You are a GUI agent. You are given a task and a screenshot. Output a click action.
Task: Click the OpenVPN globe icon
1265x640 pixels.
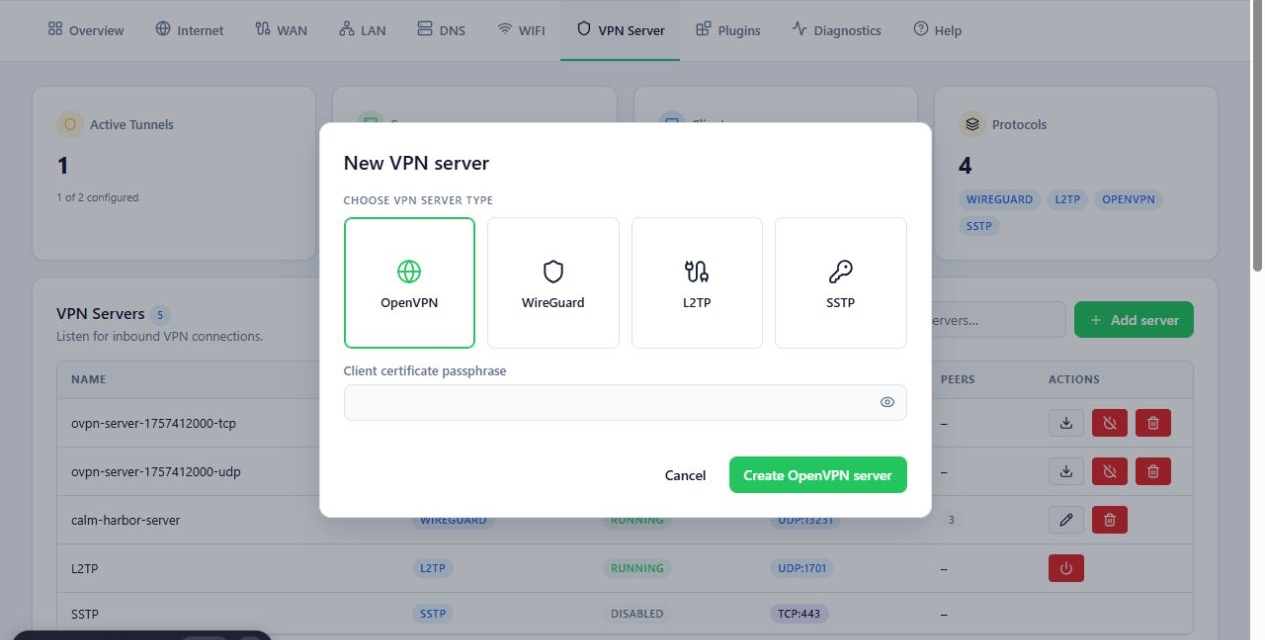point(409,271)
